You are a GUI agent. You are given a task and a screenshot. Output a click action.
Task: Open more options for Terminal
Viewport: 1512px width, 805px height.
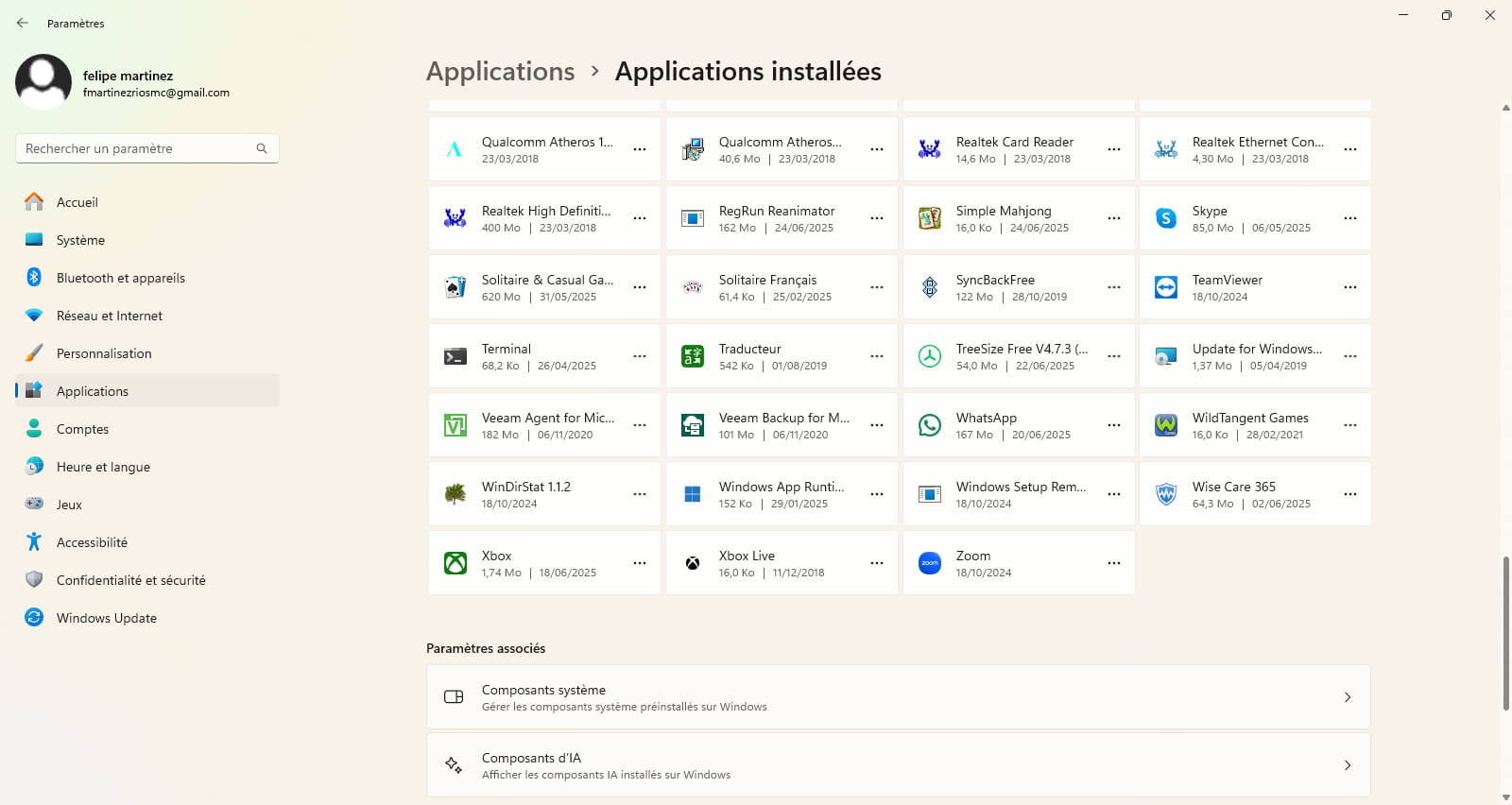[x=640, y=356]
